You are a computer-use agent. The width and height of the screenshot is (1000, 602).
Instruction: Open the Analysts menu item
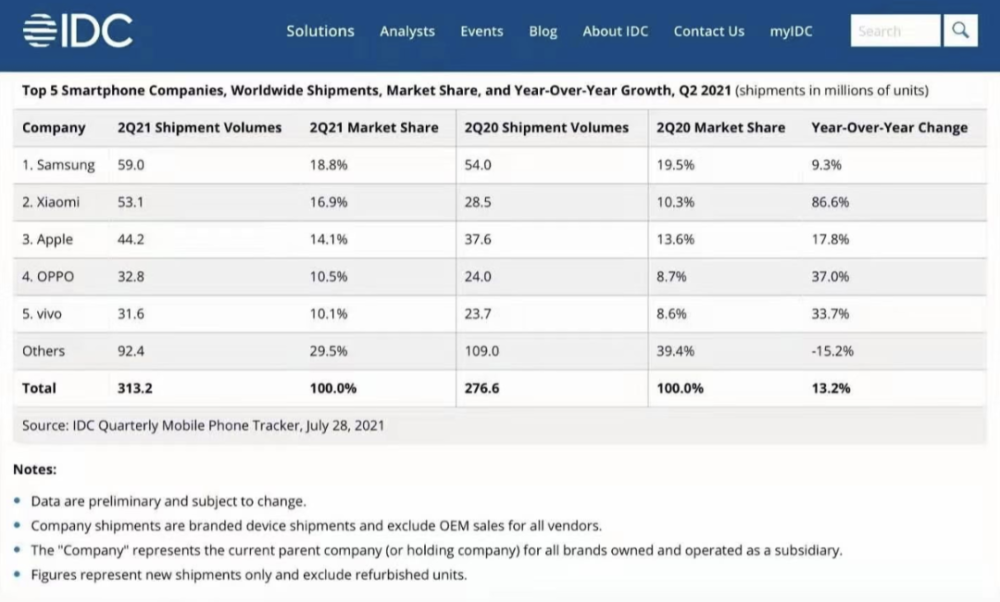407,31
